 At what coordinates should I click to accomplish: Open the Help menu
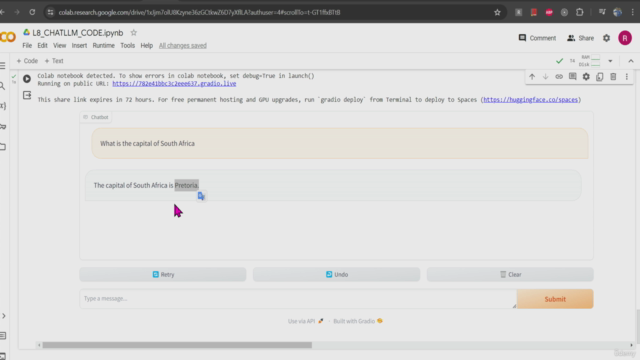tap(147, 45)
